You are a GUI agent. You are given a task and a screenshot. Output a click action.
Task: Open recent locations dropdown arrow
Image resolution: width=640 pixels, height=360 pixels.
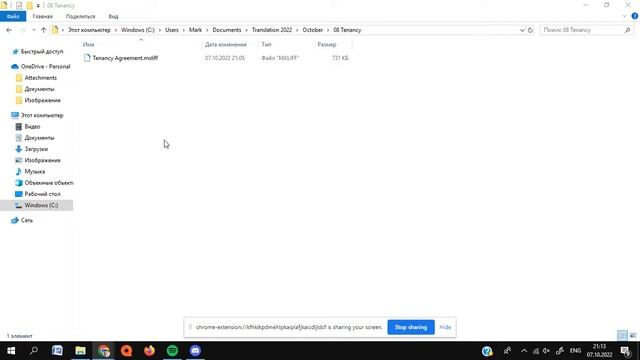[x=33, y=30]
